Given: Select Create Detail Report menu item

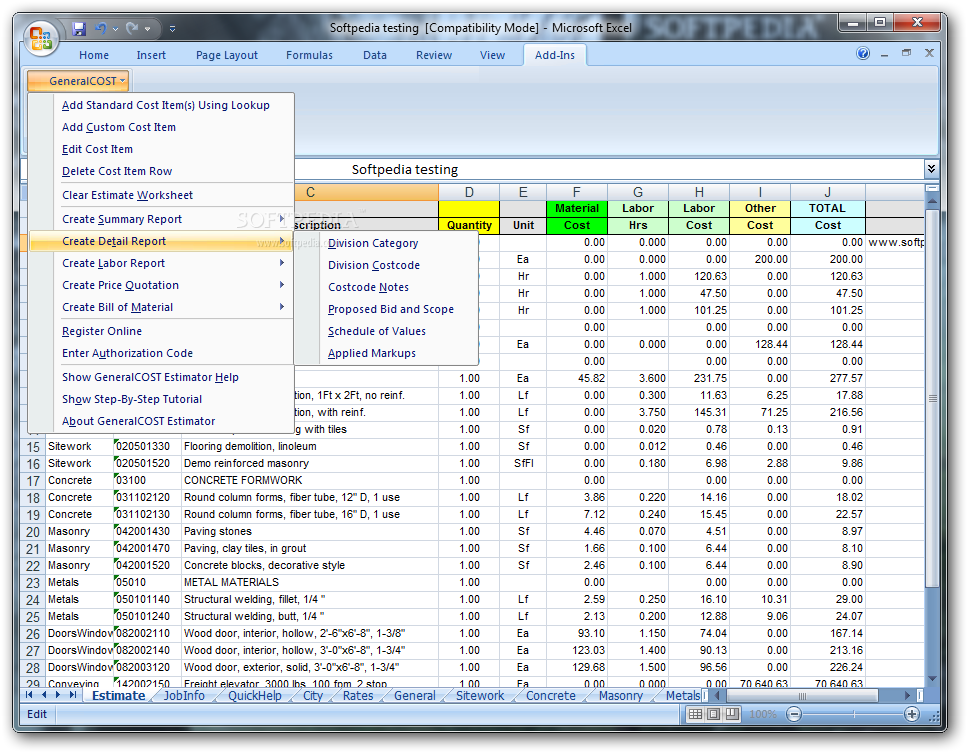Looking at the screenshot, I should [x=161, y=241].
